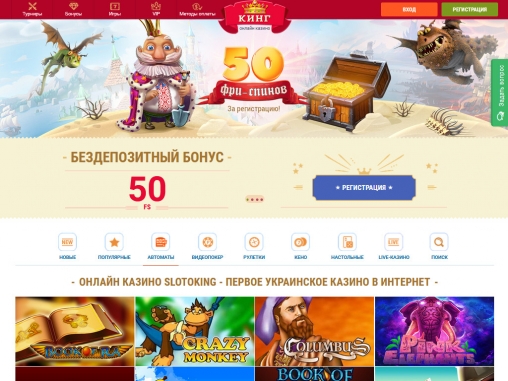Open the Игры slot icon

(115, 6)
